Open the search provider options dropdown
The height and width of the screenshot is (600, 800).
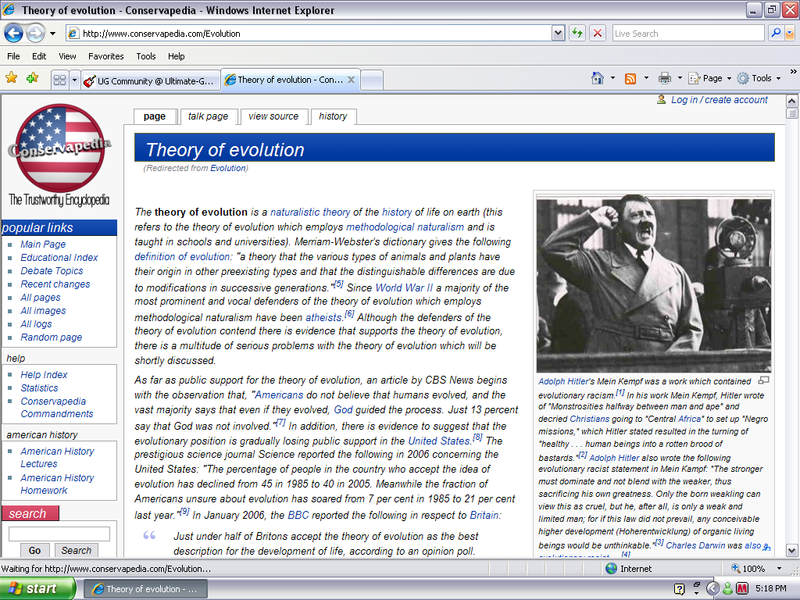point(790,33)
